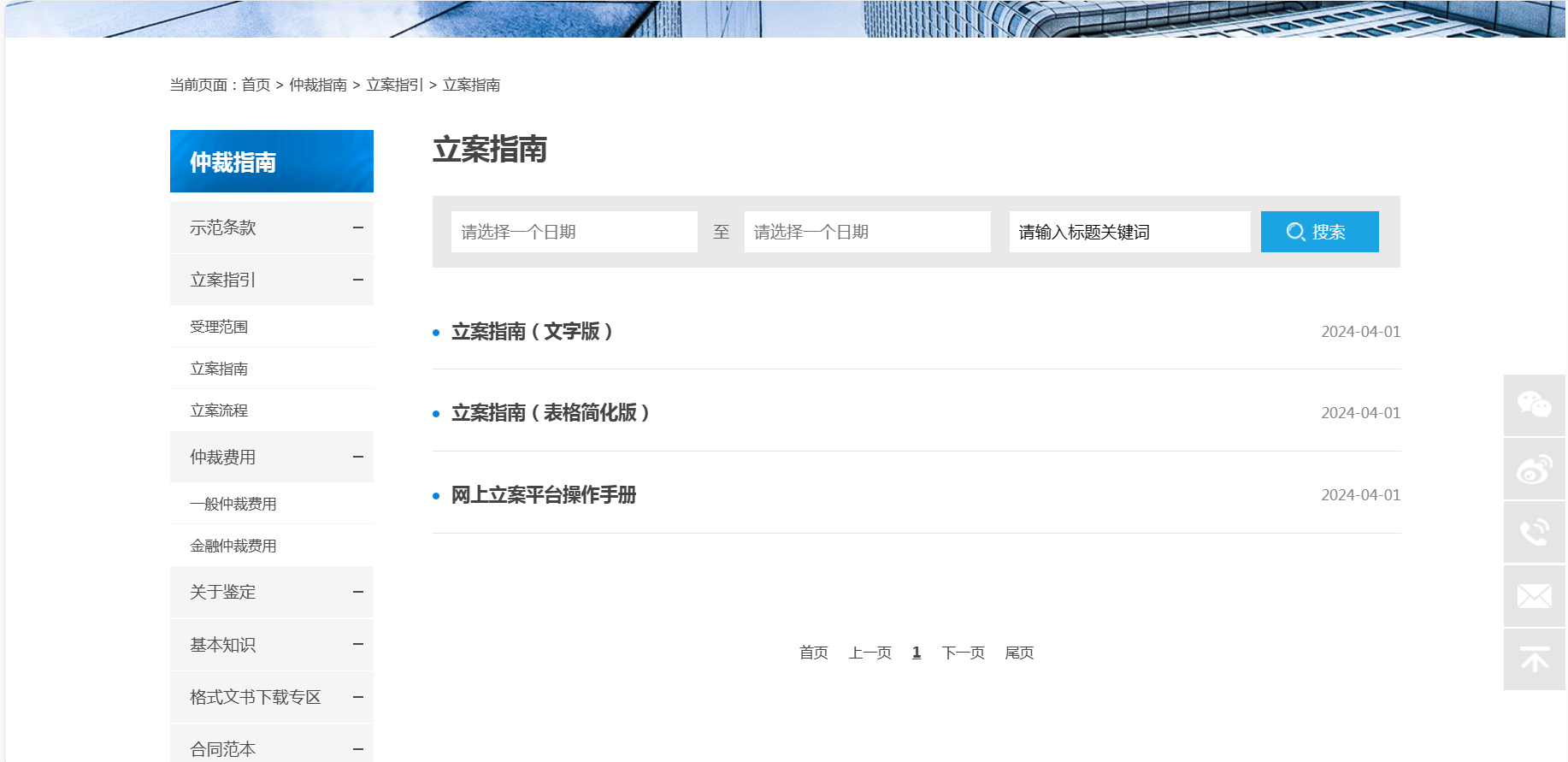1568x762 pixels.
Task: Open the 立案指南（文字版）article link
Action: [x=532, y=332]
